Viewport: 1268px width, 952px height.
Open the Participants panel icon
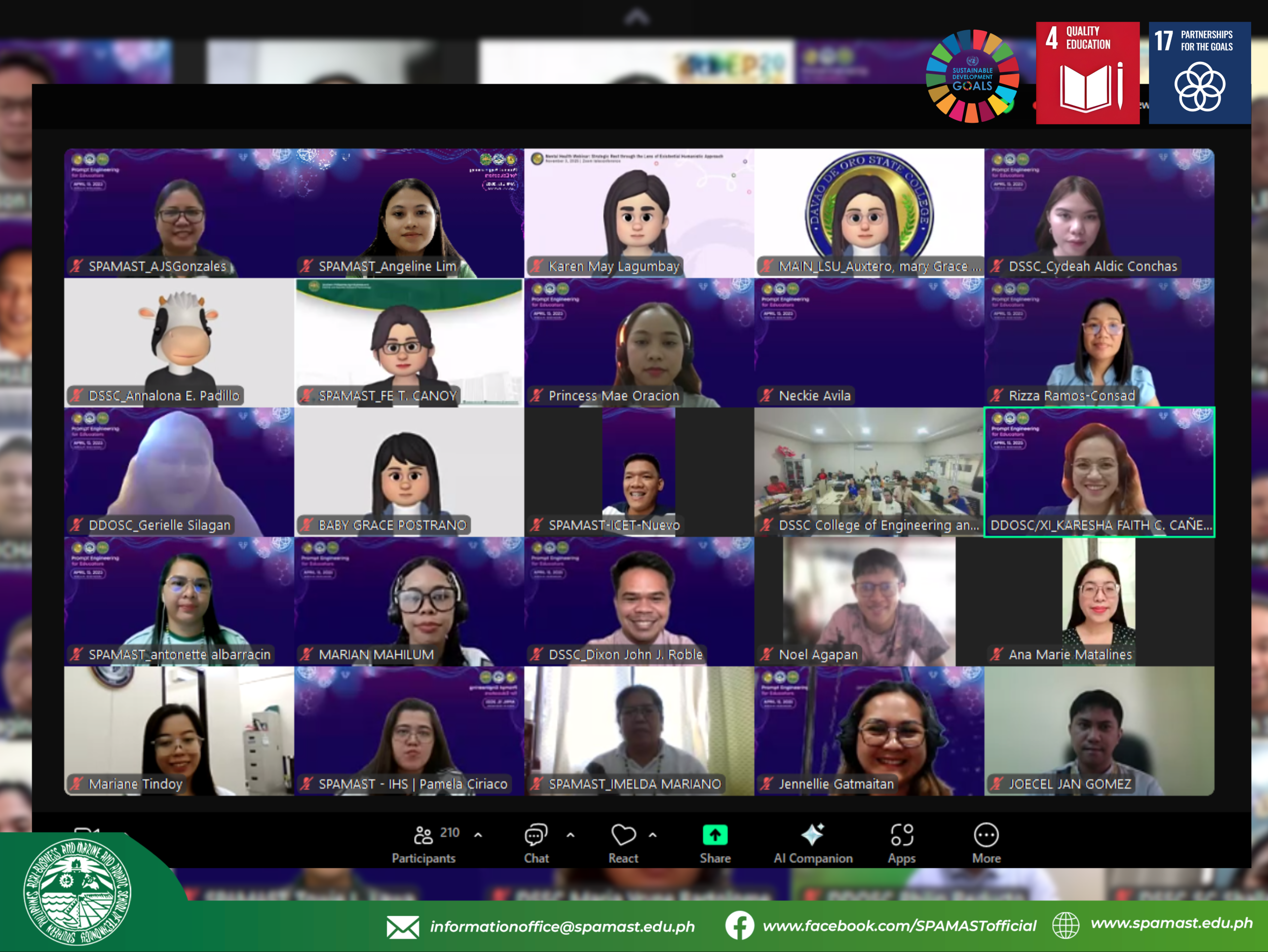[423, 836]
